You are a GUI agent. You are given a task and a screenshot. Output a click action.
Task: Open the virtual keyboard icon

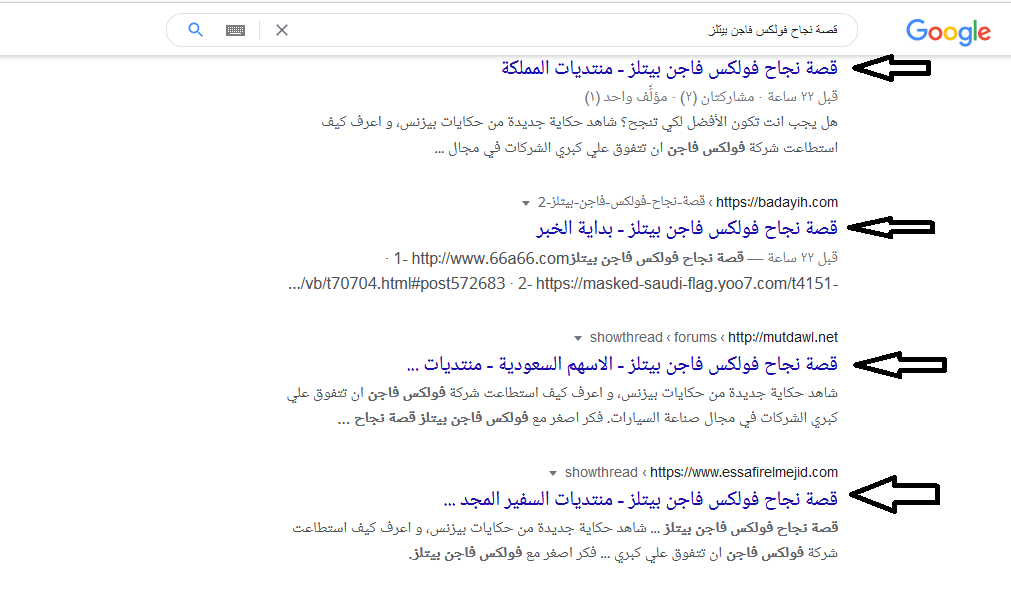pyautogui.click(x=235, y=29)
